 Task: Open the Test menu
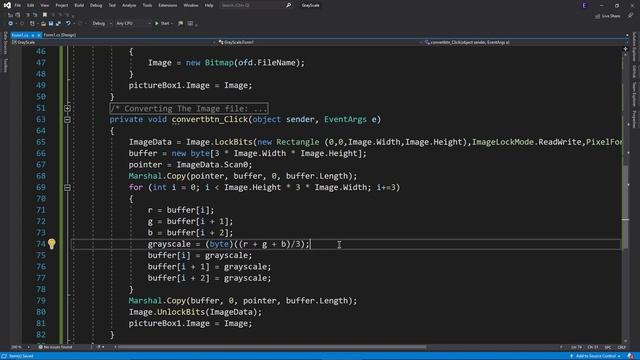(112, 5)
